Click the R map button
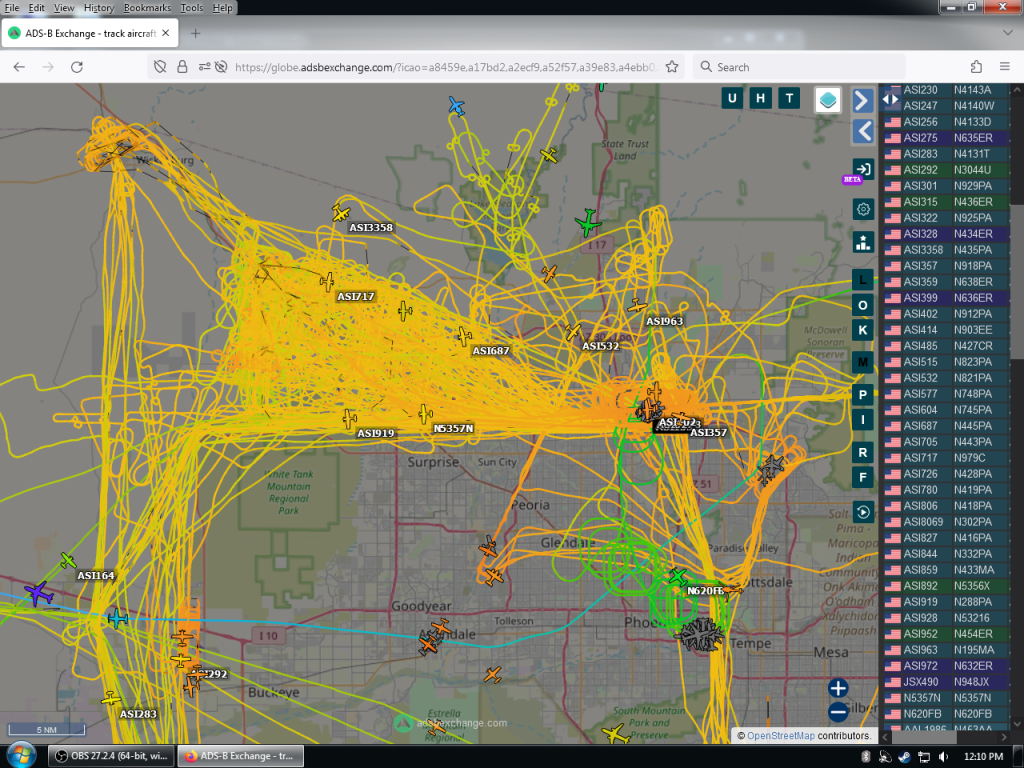 pyautogui.click(x=863, y=452)
